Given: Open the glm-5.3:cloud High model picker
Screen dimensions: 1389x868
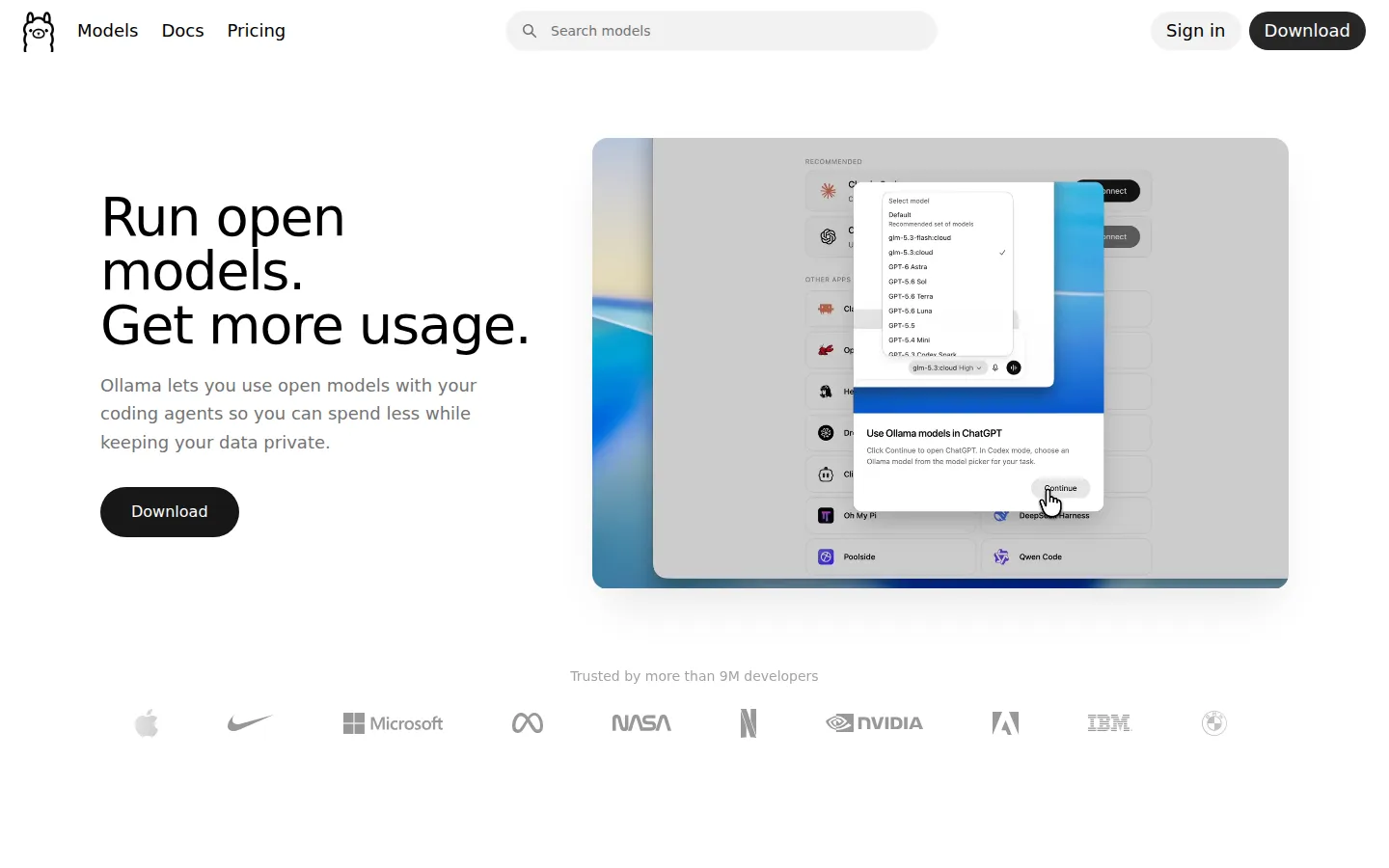Looking at the screenshot, I should coord(947,367).
